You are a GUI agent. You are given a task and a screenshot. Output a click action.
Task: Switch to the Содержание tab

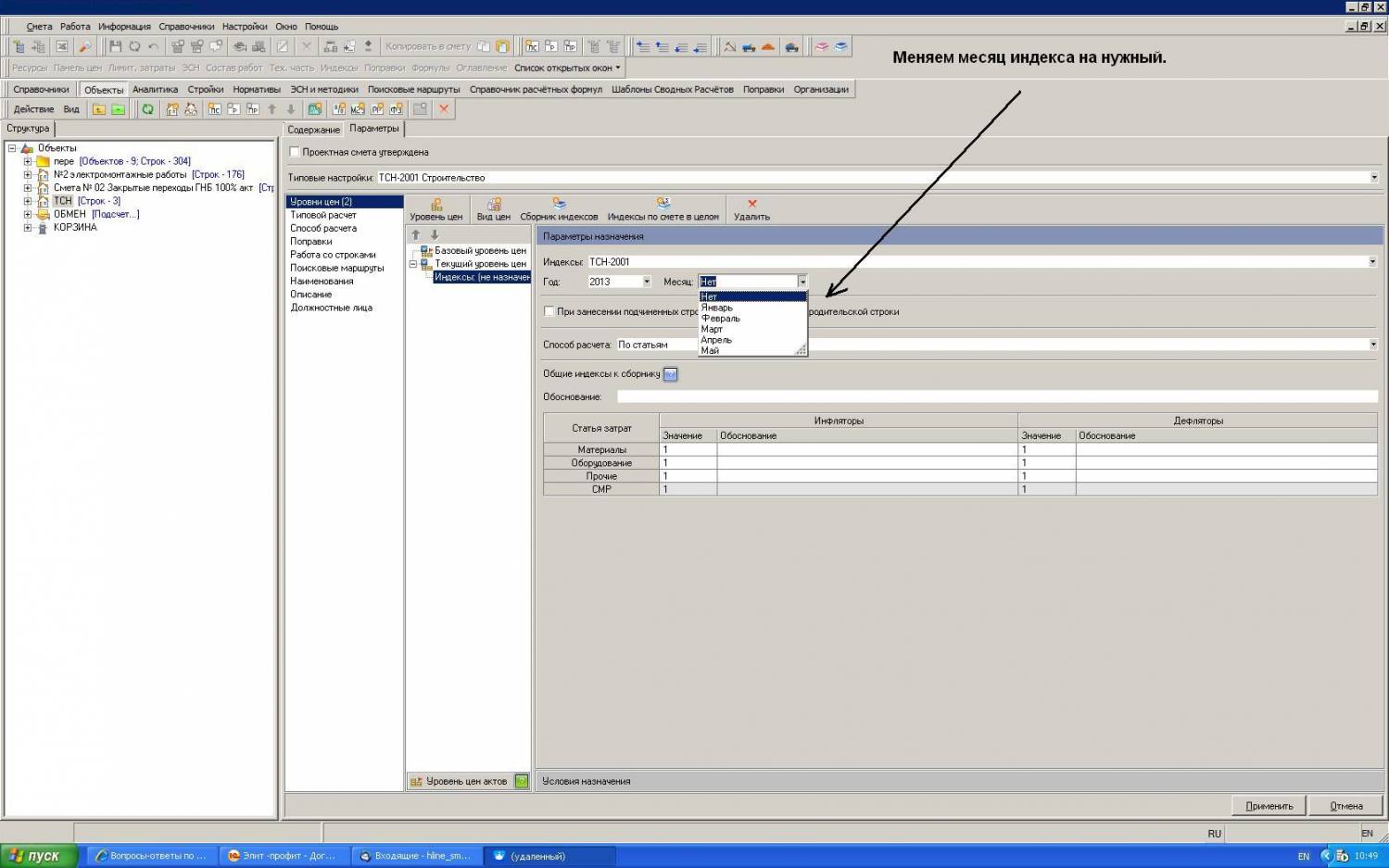(313, 130)
